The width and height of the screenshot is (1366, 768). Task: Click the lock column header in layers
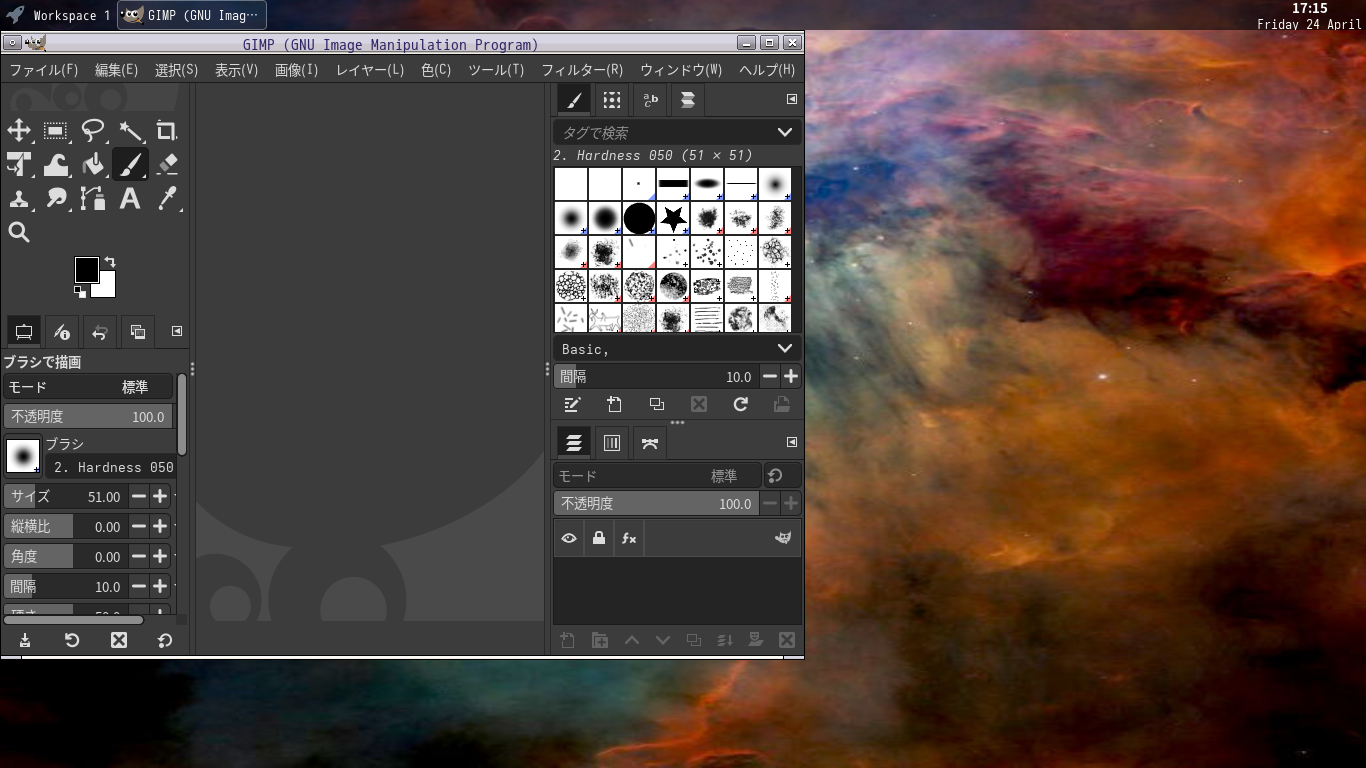599,538
